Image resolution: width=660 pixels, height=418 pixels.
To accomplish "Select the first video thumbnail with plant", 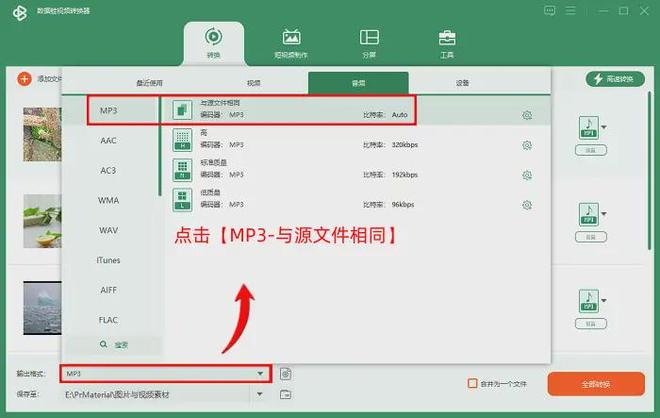I will [42, 134].
